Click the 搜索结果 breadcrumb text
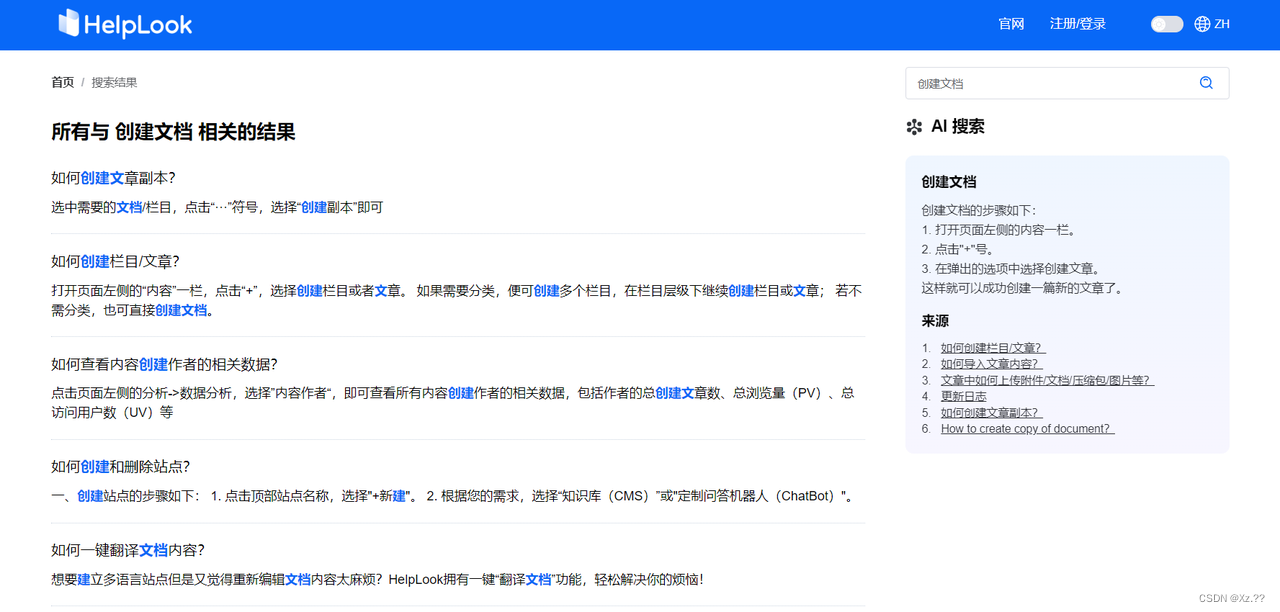The image size is (1280, 612). pos(115,82)
